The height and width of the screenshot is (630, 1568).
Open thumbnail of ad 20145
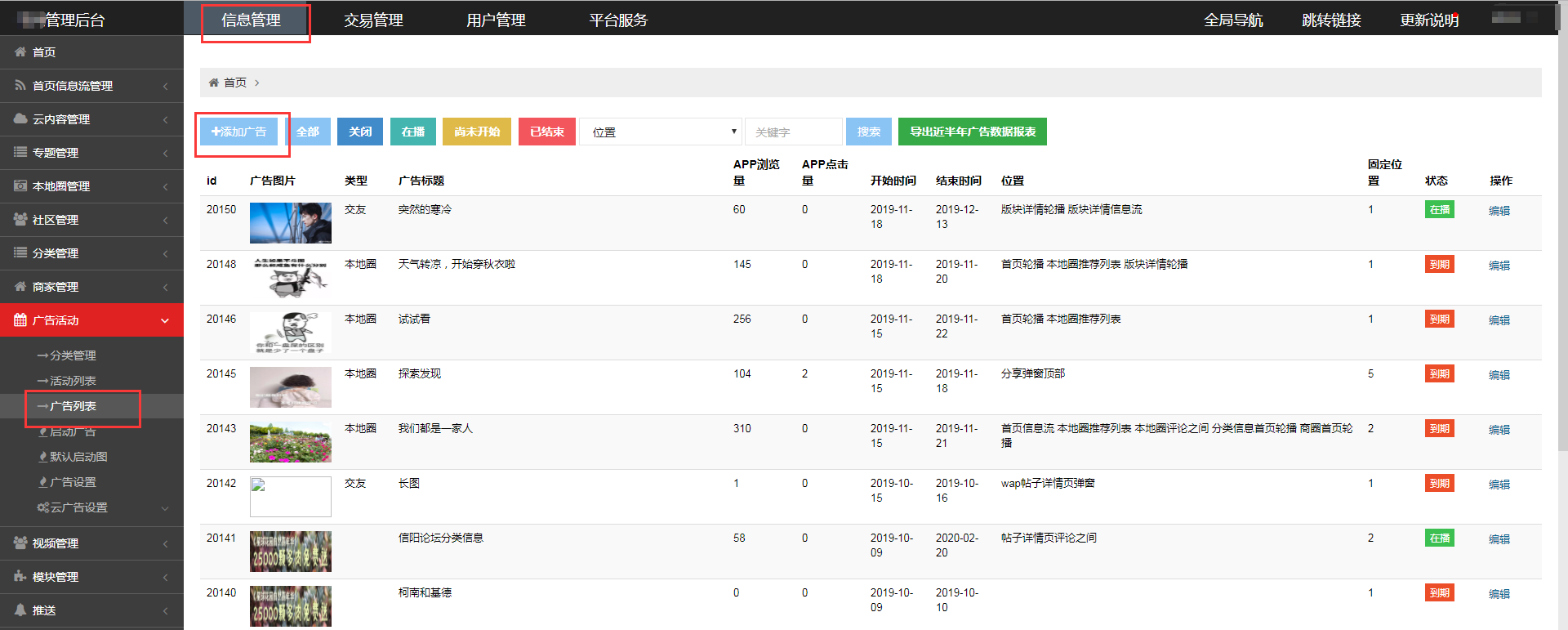(291, 387)
